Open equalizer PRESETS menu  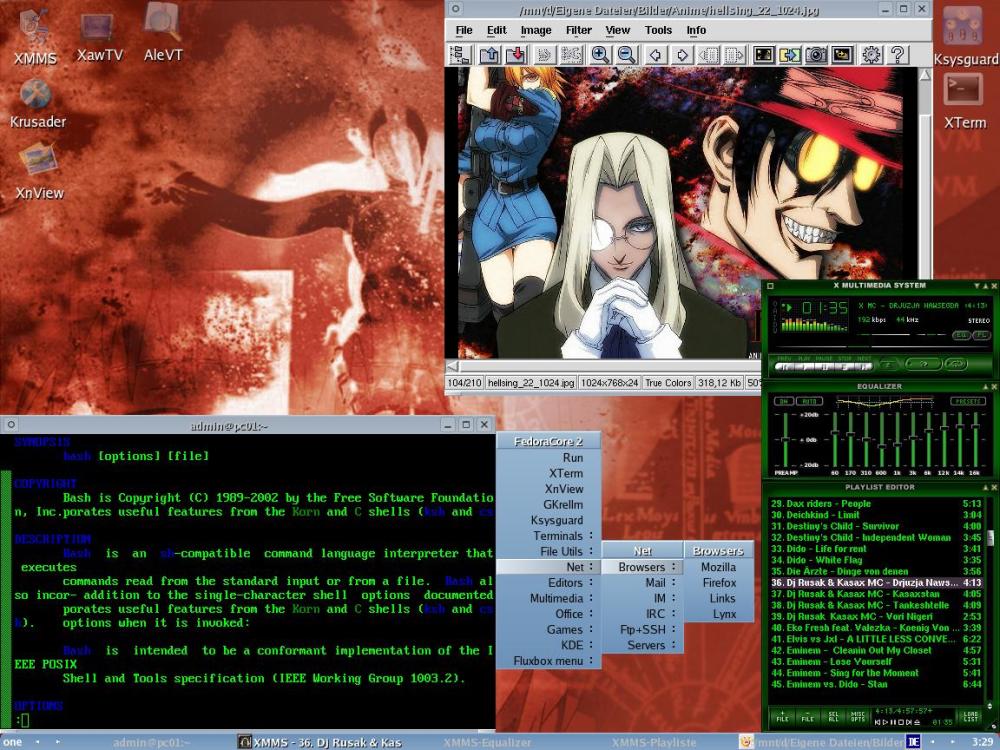pos(968,401)
